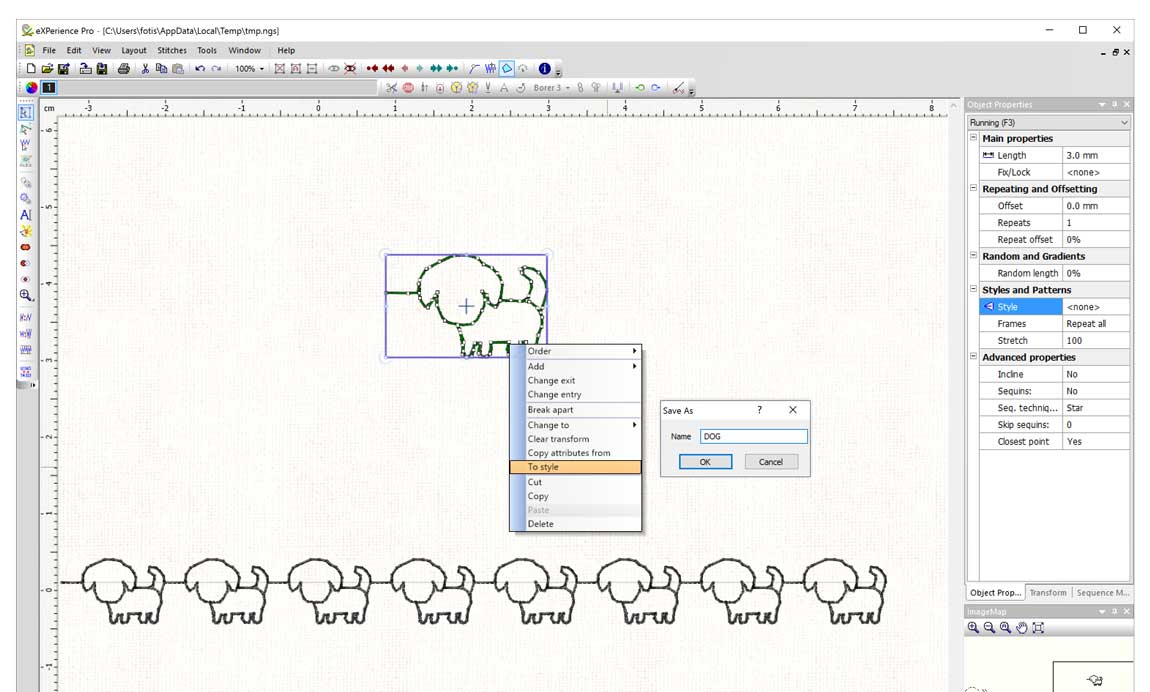Click the Style value <none> field
Screen dimensions: 1150x692
(1096, 307)
